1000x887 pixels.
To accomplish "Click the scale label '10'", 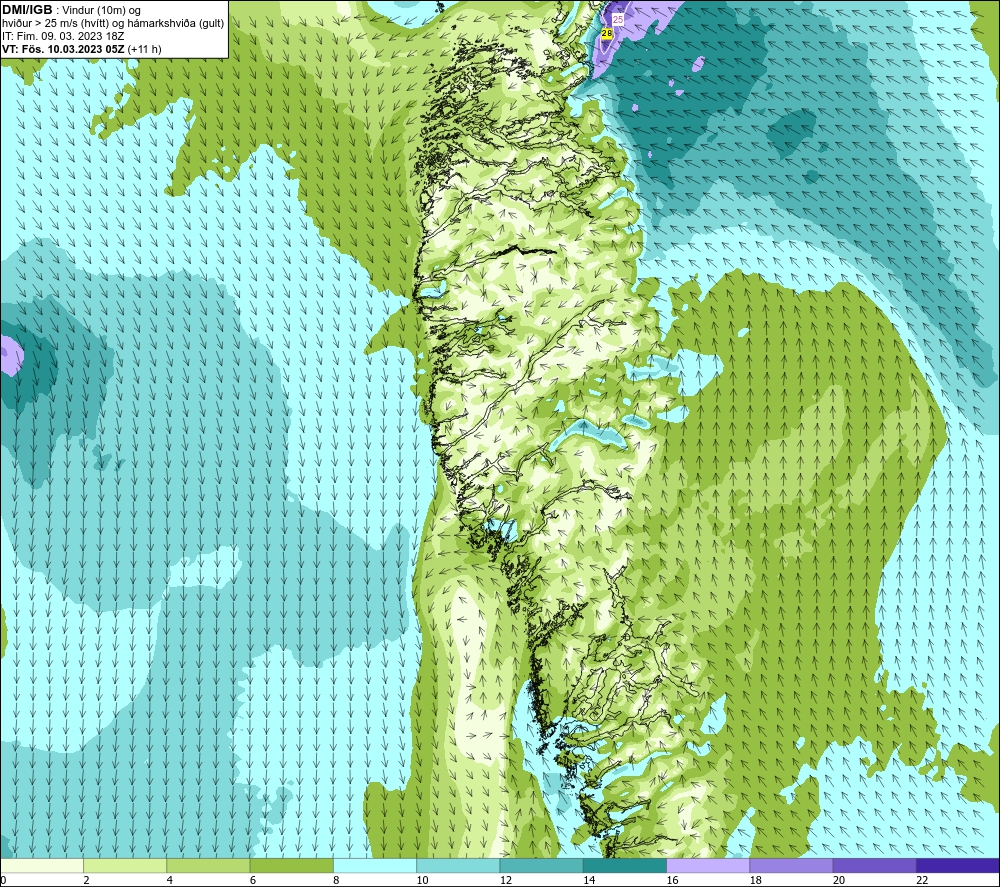I will pyautogui.click(x=422, y=880).
